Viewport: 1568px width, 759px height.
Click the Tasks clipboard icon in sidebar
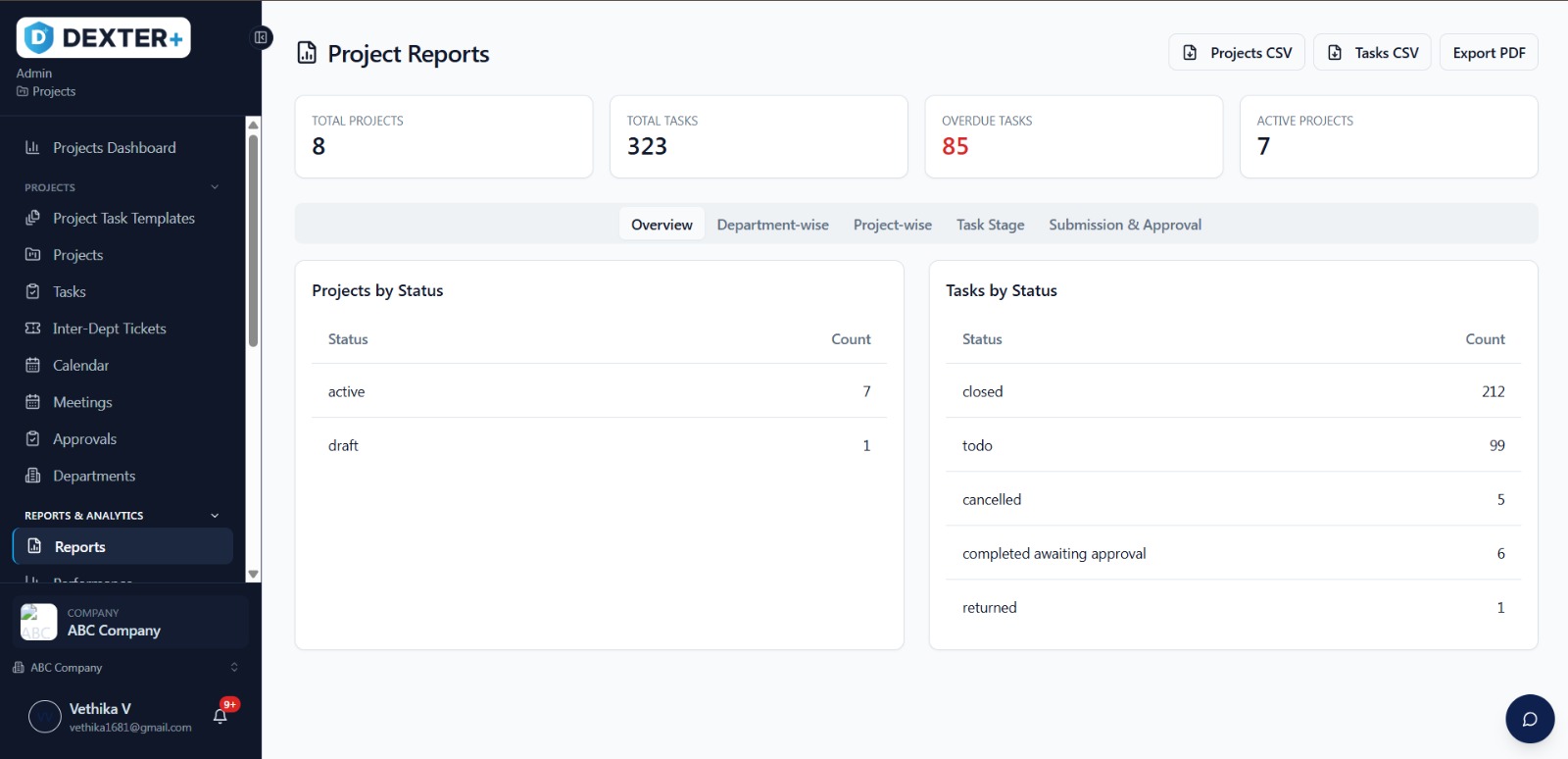[x=32, y=291]
